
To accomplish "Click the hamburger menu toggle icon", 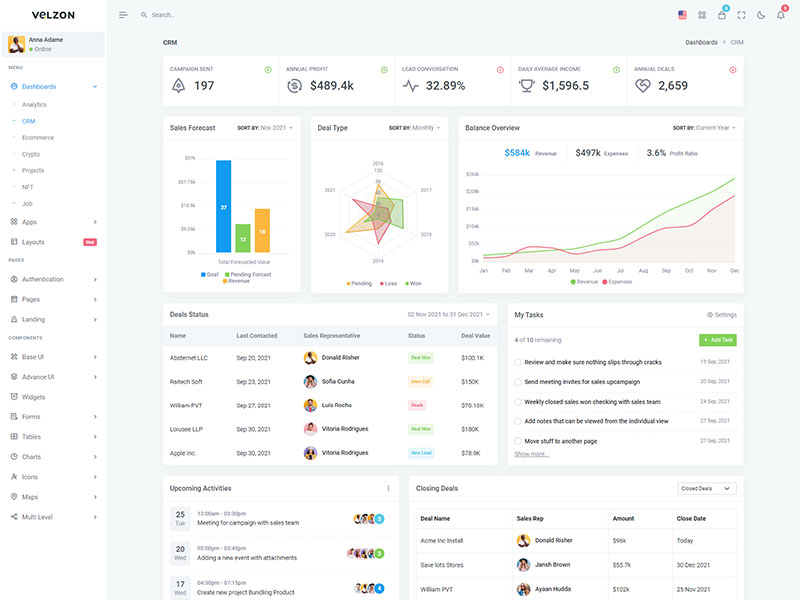I will point(123,15).
